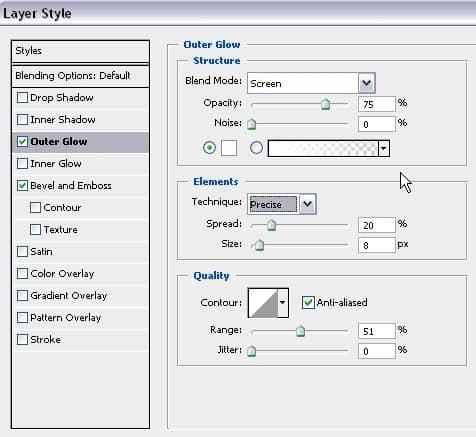This screenshot has height=437, width=476.
Task: Disable the Bevel and Emboss checkbox
Action: click(22, 186)
